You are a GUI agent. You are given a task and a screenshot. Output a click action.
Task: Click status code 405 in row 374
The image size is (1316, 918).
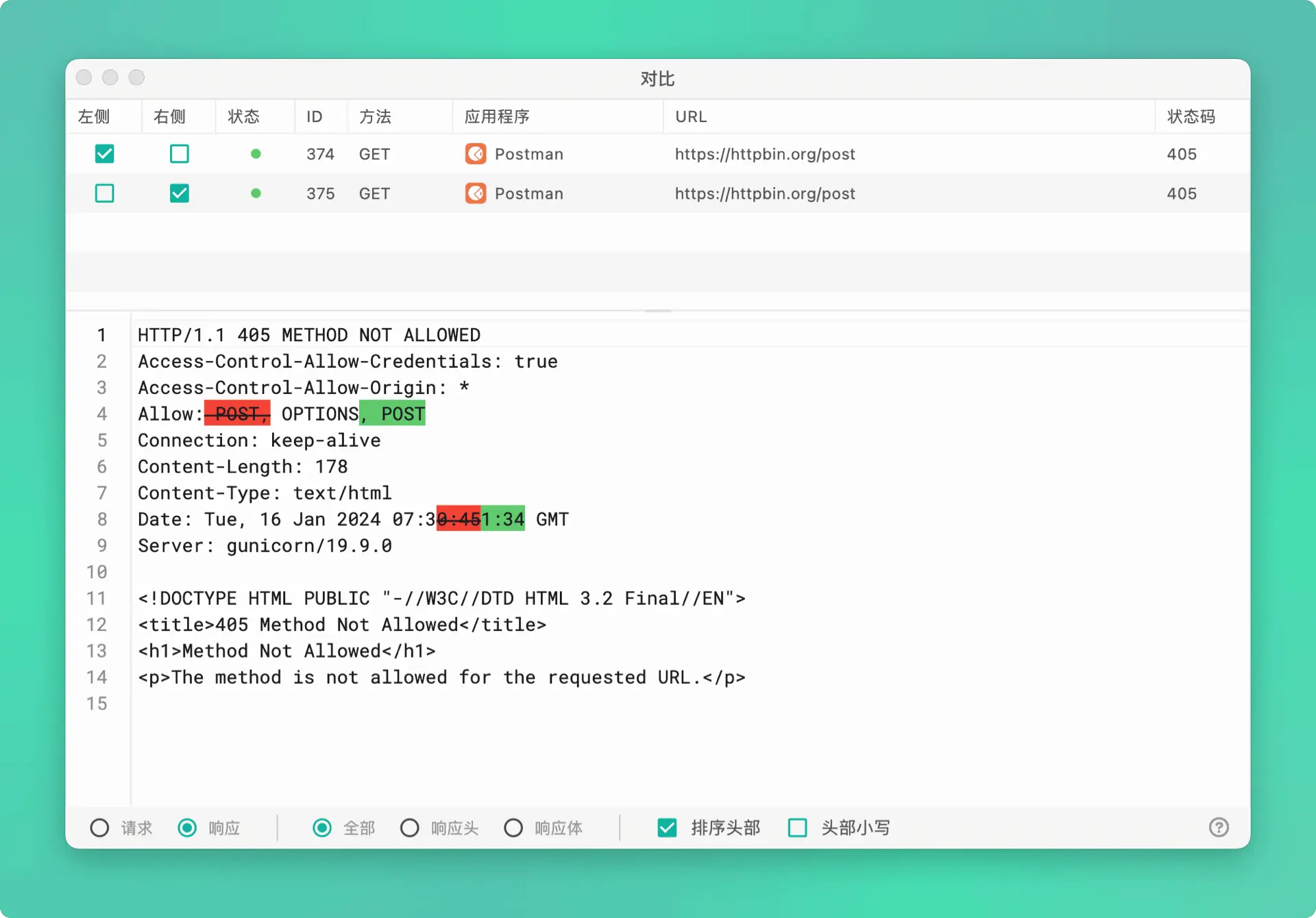[x=1182, y=154]
